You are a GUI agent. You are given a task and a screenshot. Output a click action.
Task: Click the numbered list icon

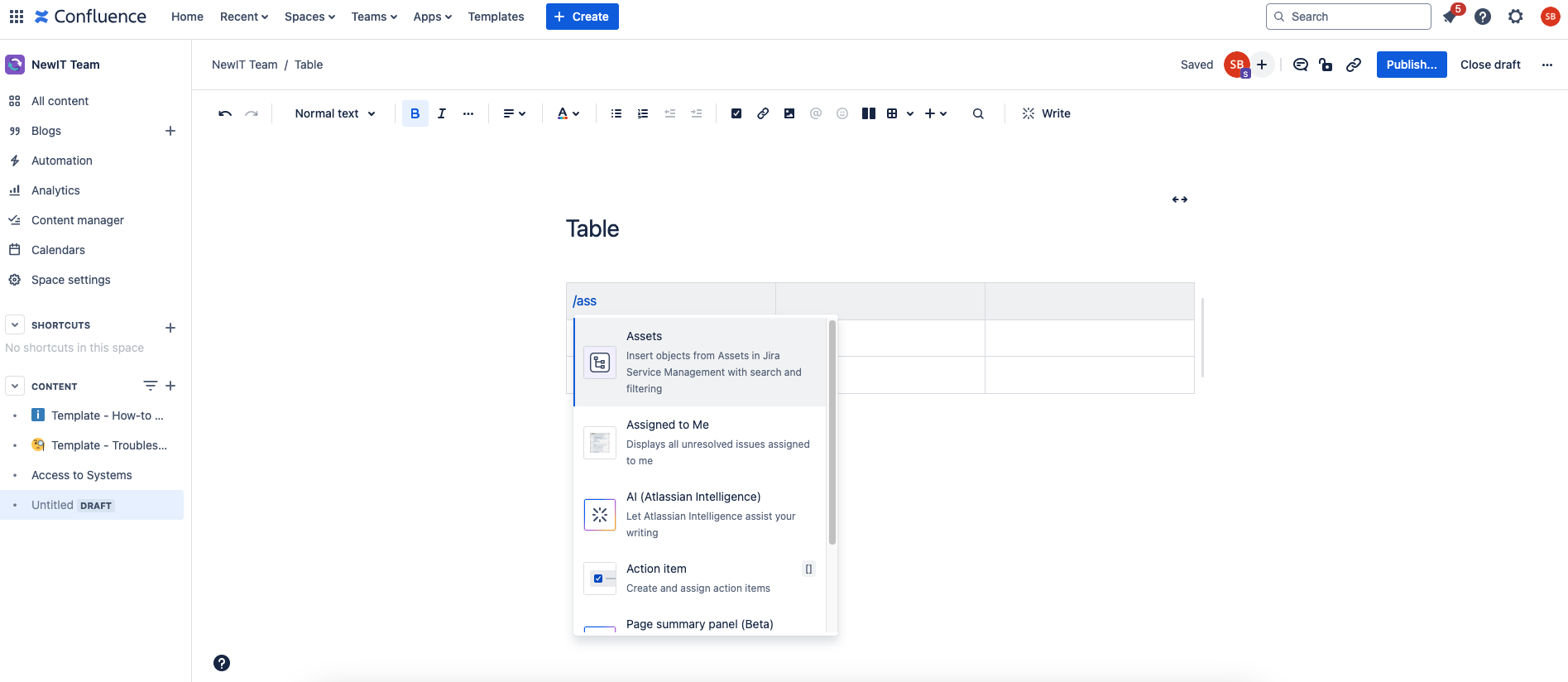click(x=643, y=113)
